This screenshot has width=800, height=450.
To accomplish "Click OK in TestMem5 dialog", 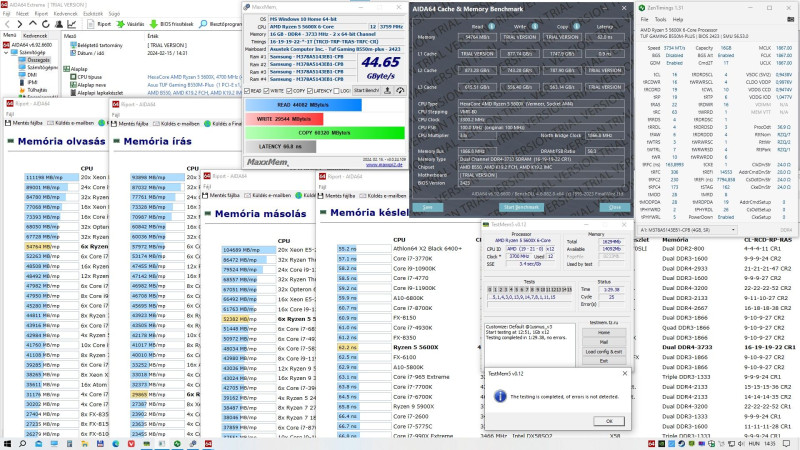I will tap(609, 421).
